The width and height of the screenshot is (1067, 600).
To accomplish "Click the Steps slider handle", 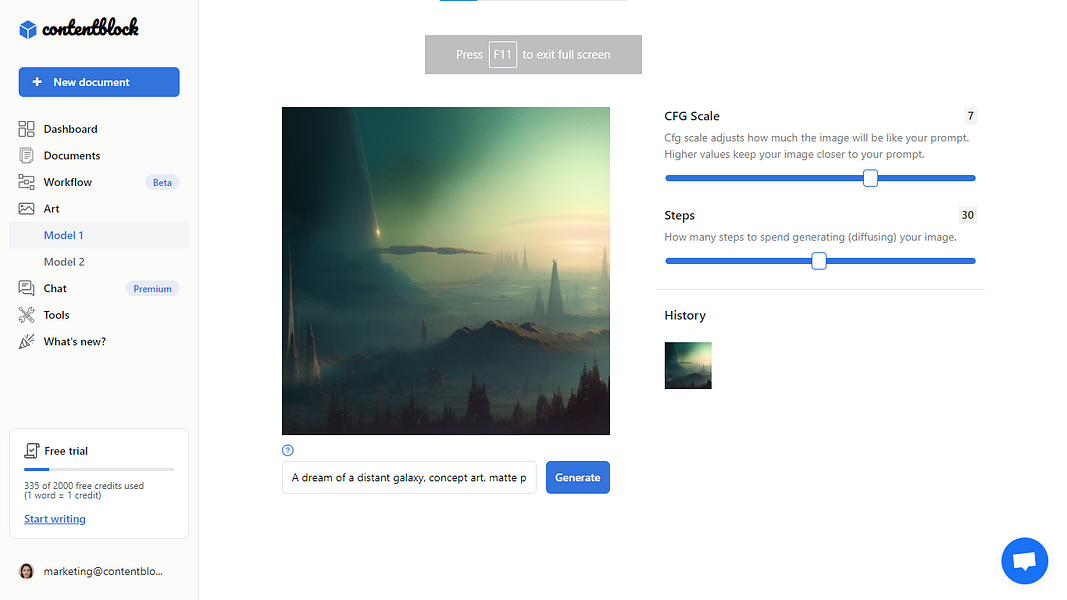I will pyautogui.click(x=819, y=261).
